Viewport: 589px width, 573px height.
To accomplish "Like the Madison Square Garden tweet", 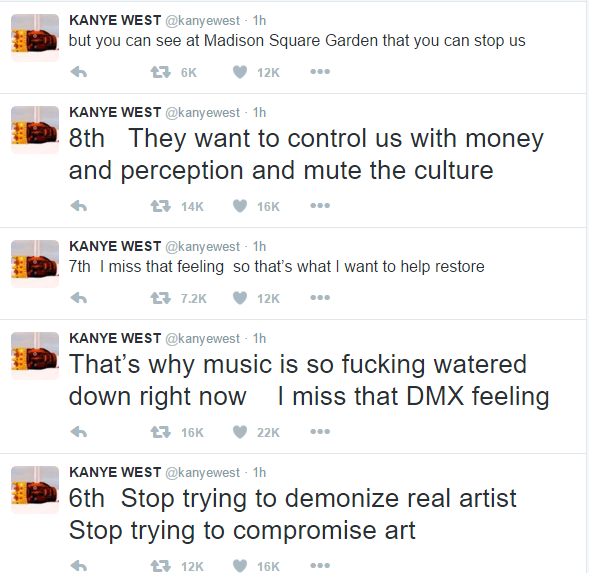I will 240,72.
